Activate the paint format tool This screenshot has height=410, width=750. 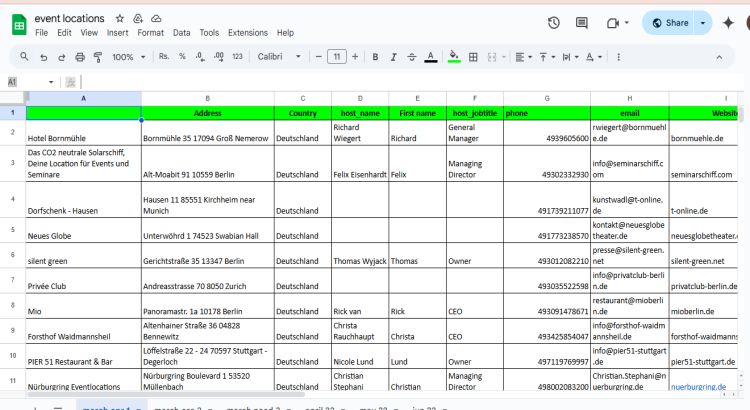point(98,57)
